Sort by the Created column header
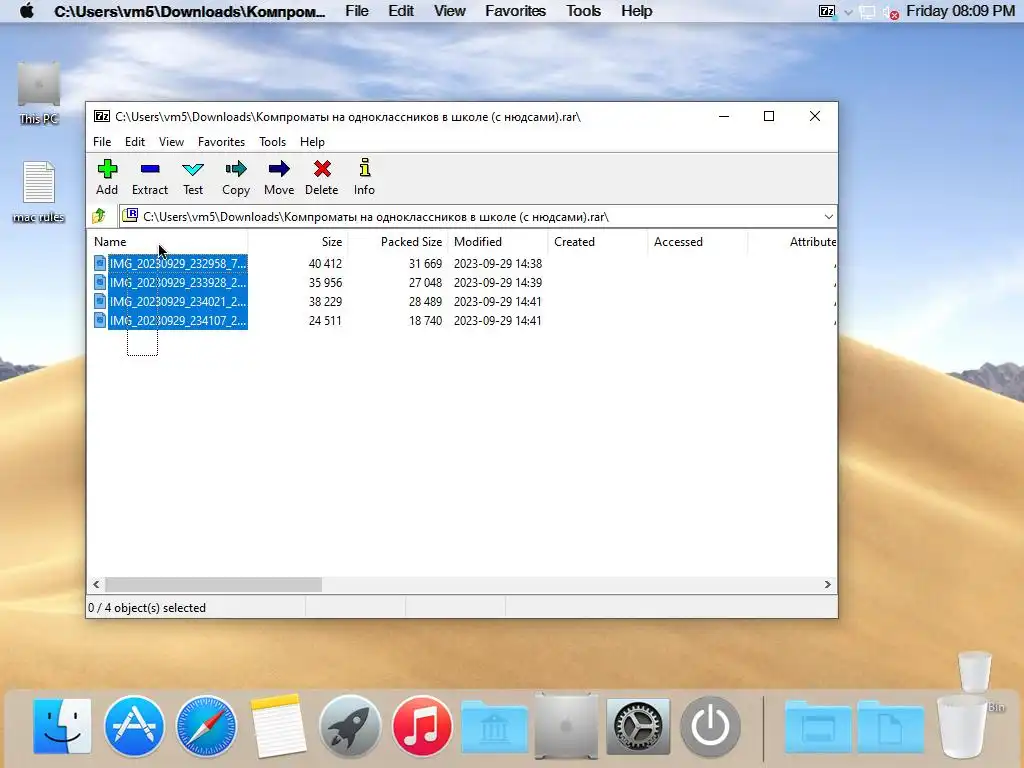Viewport: 1024px width, 768px height. (598, 242)
